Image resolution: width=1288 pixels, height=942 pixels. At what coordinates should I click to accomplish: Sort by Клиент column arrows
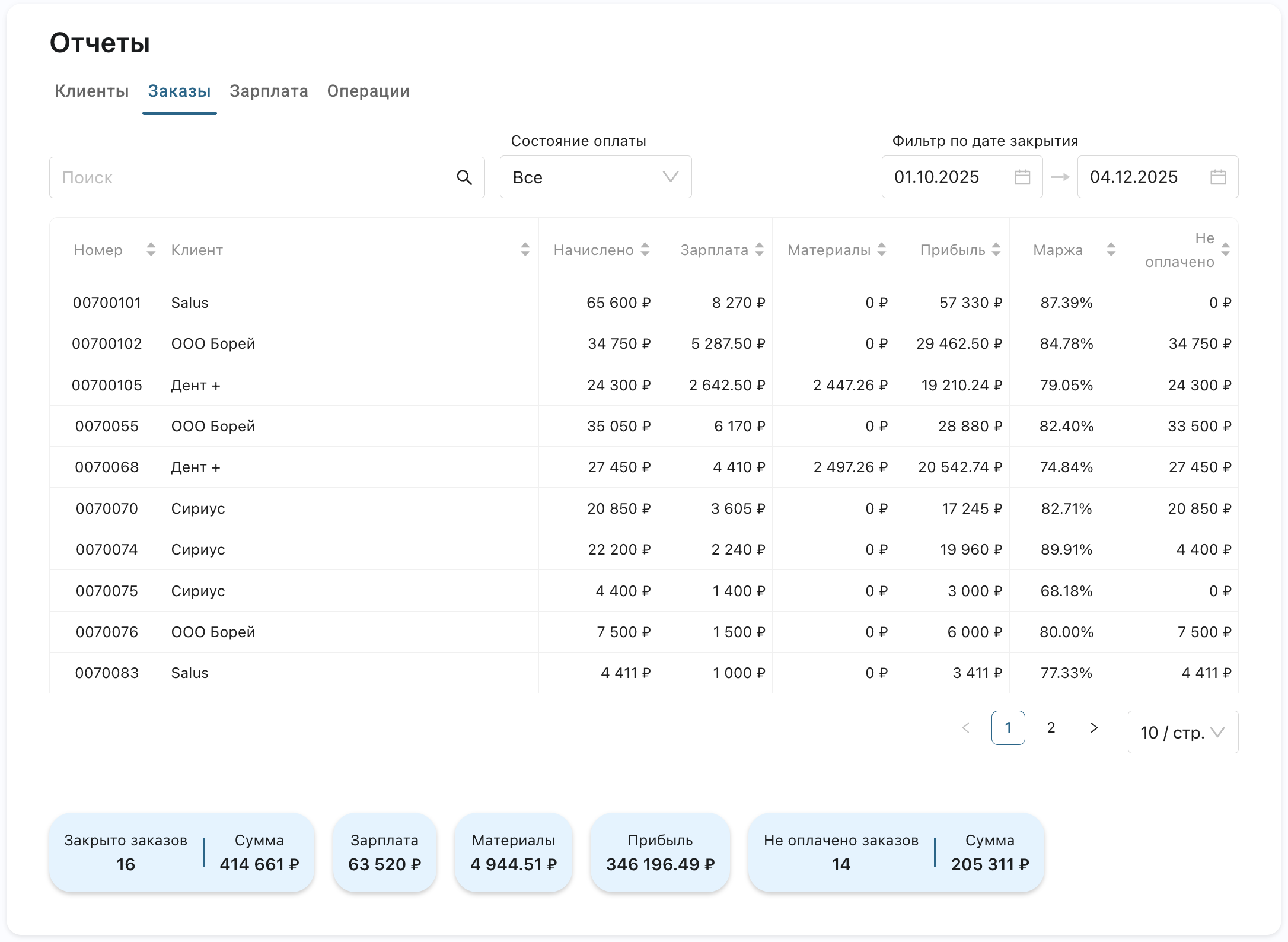[525, 250]
